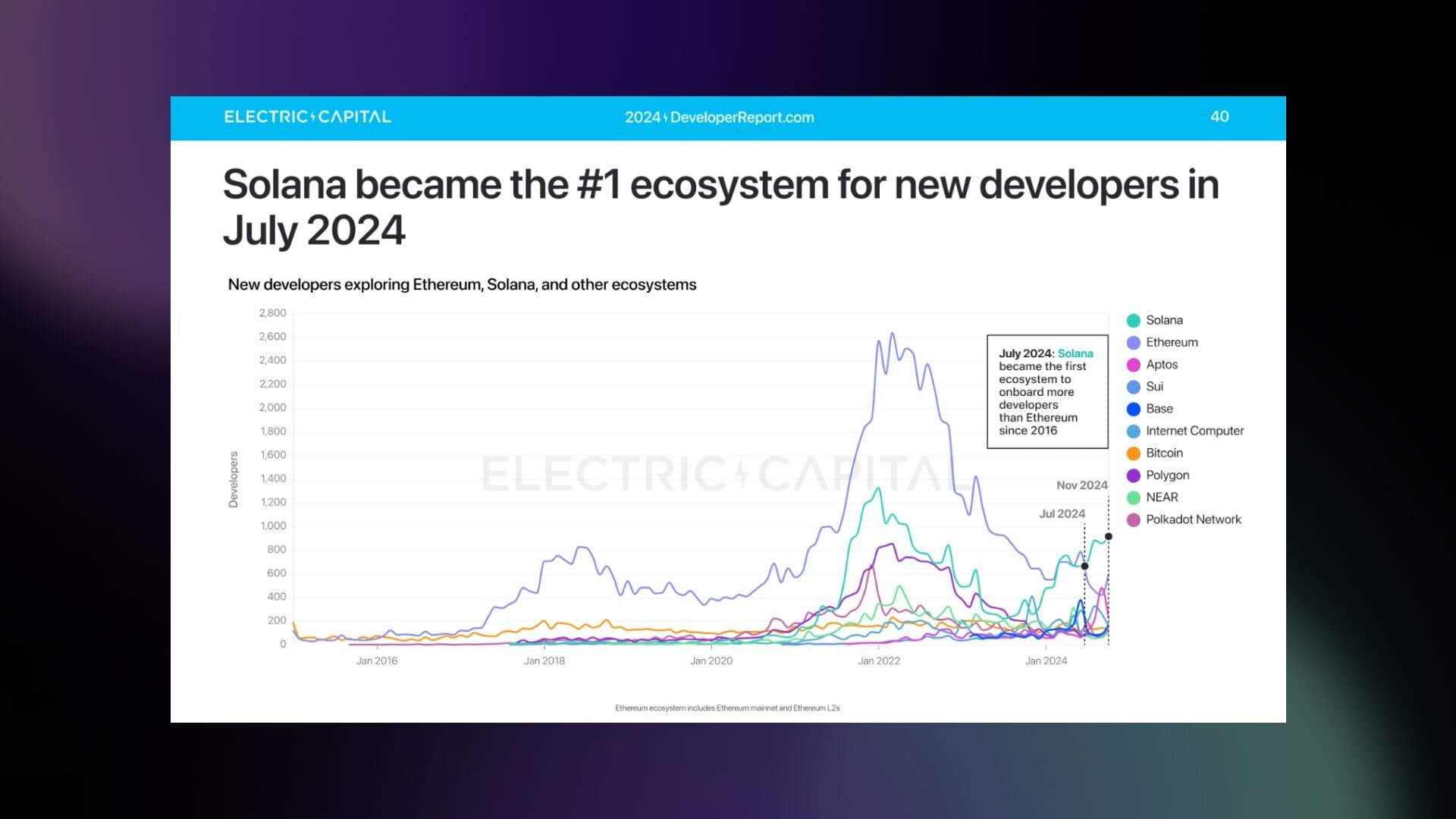Click page number 40 in header
Screen dimensions: 1456x819
pyautogui.click(x=1219, y=117)
